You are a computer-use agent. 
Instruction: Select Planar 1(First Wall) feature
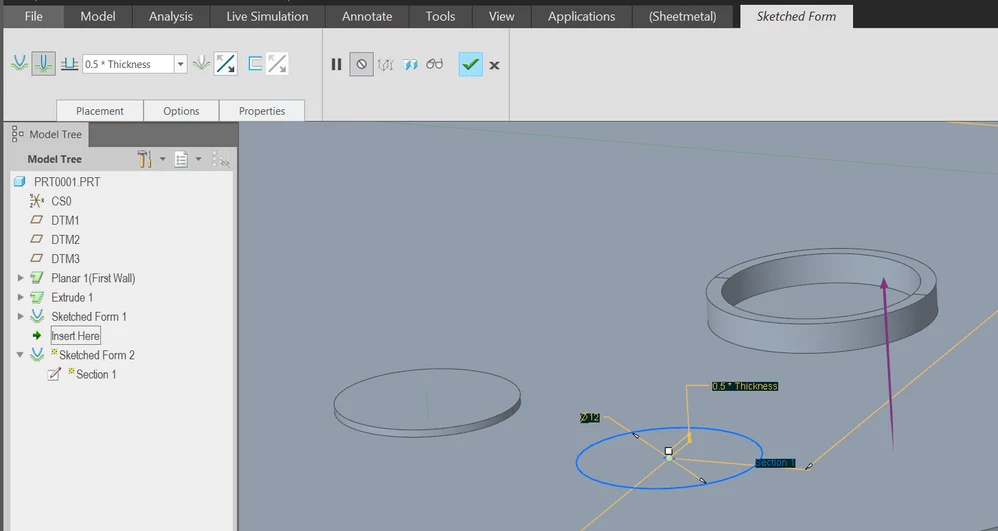93,278
